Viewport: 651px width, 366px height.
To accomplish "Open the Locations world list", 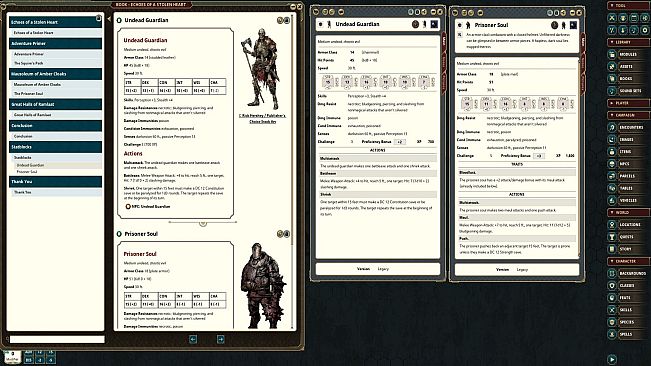I will [628, 224].
